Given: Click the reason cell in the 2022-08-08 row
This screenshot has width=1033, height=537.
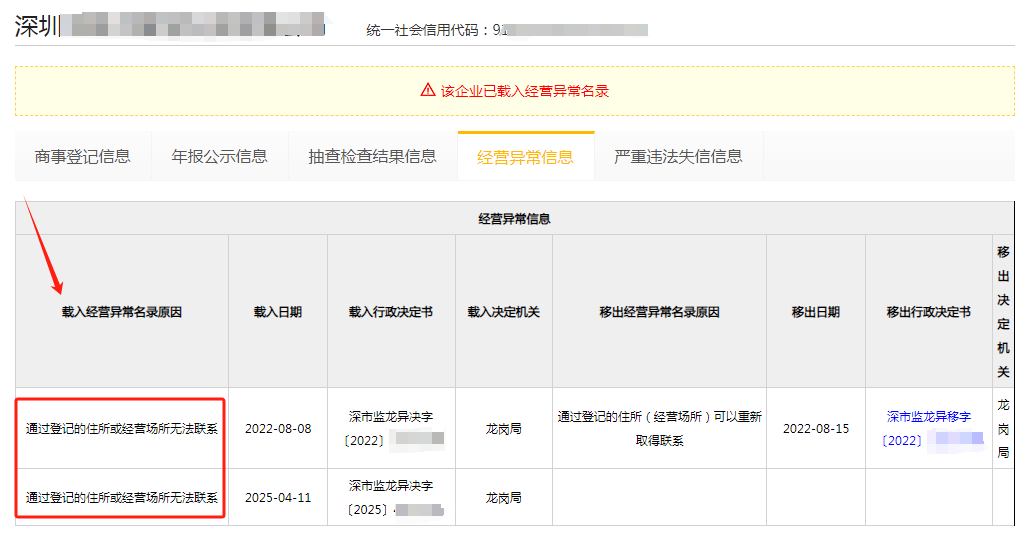Looking at the screenshot, I should [122, 428].
